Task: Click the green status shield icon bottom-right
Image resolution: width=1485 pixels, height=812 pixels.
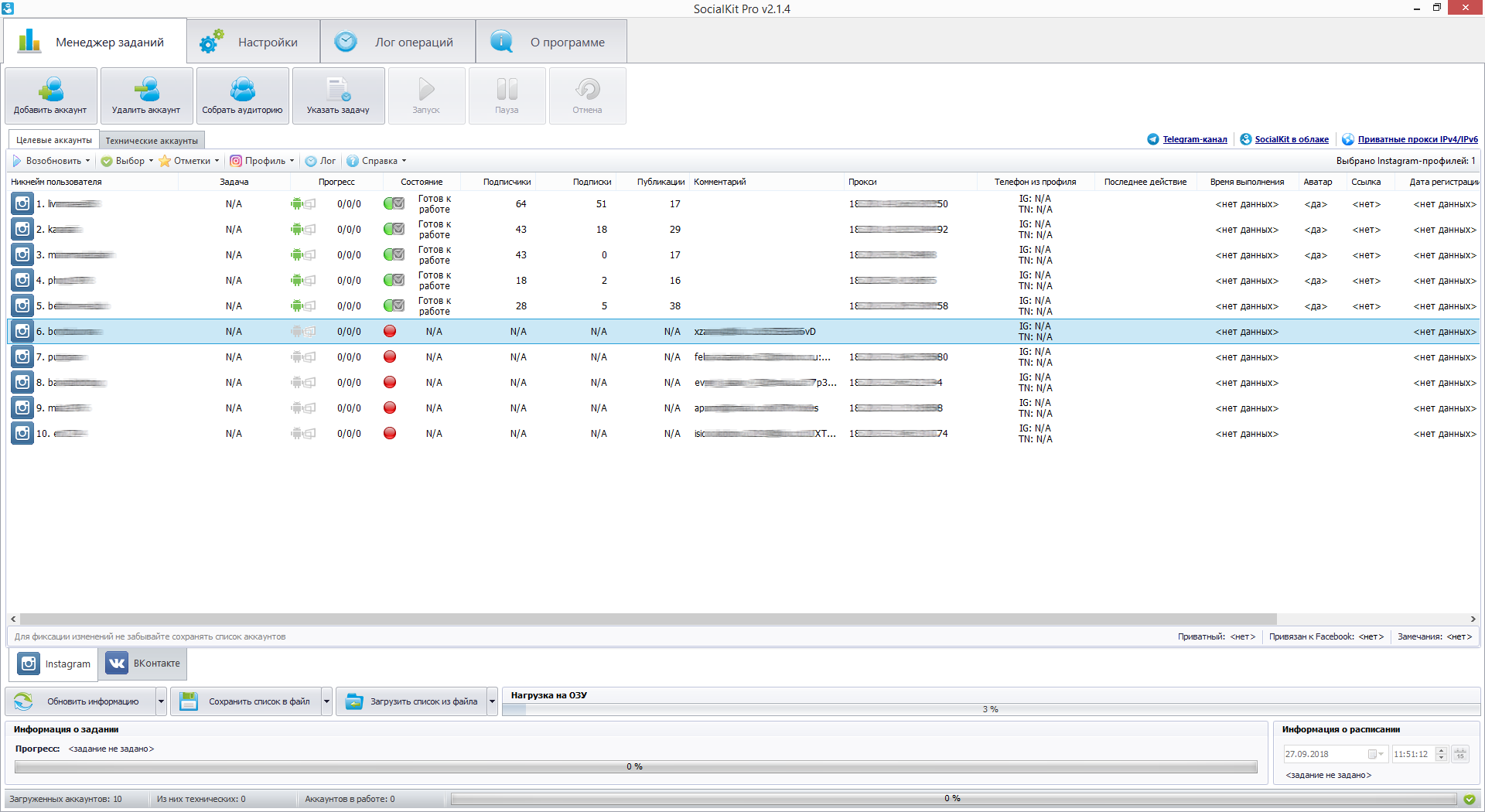Action: (x=1469, y=800)
